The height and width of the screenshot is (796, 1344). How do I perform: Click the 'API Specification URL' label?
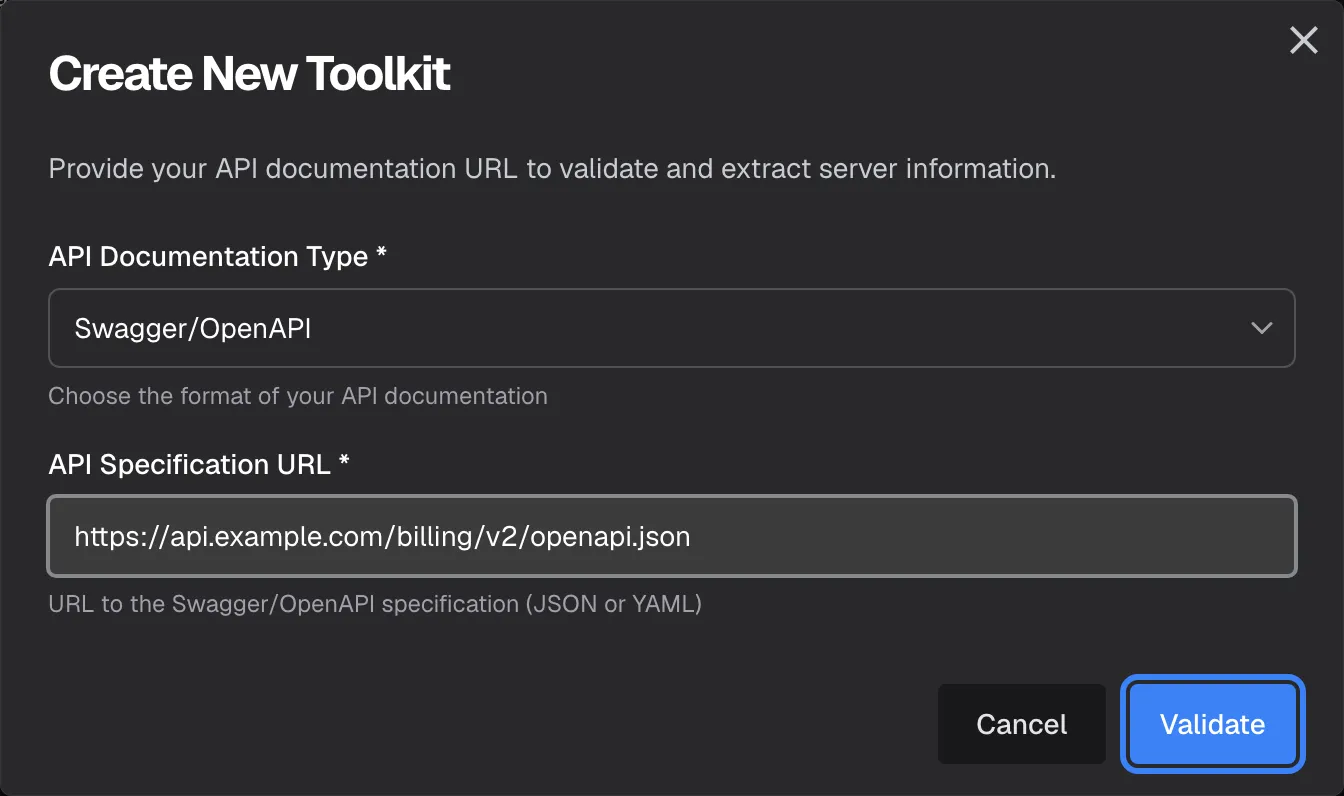pyautogui.click(x=199, y=465)
